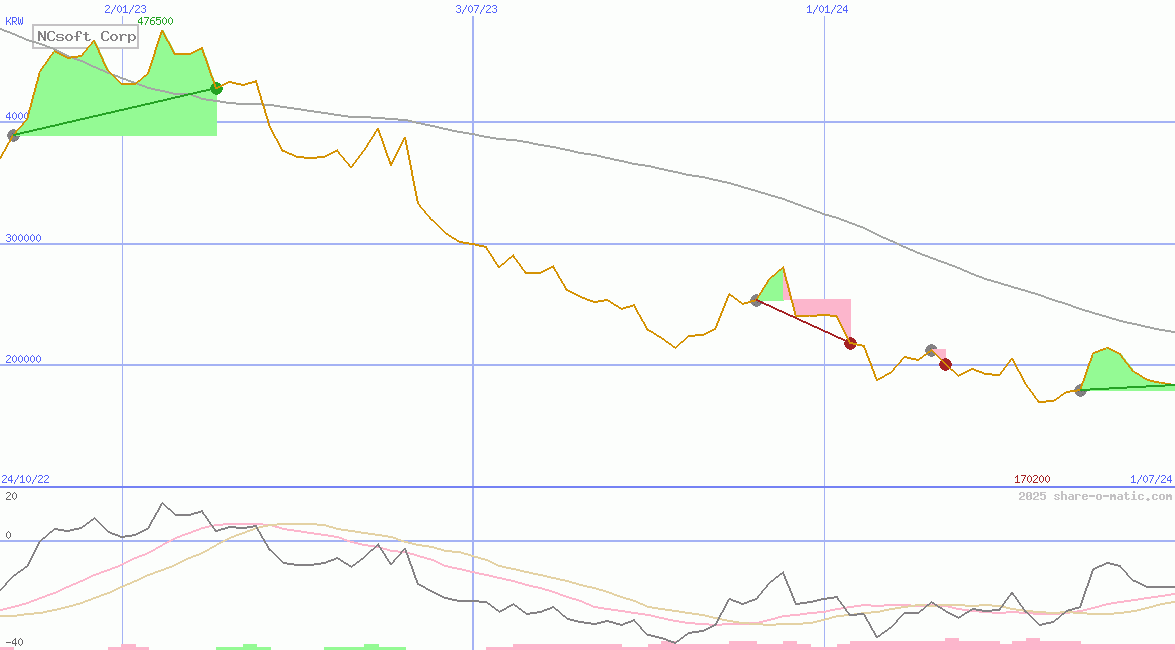Click the grey dot just before the last red dot

931,350
